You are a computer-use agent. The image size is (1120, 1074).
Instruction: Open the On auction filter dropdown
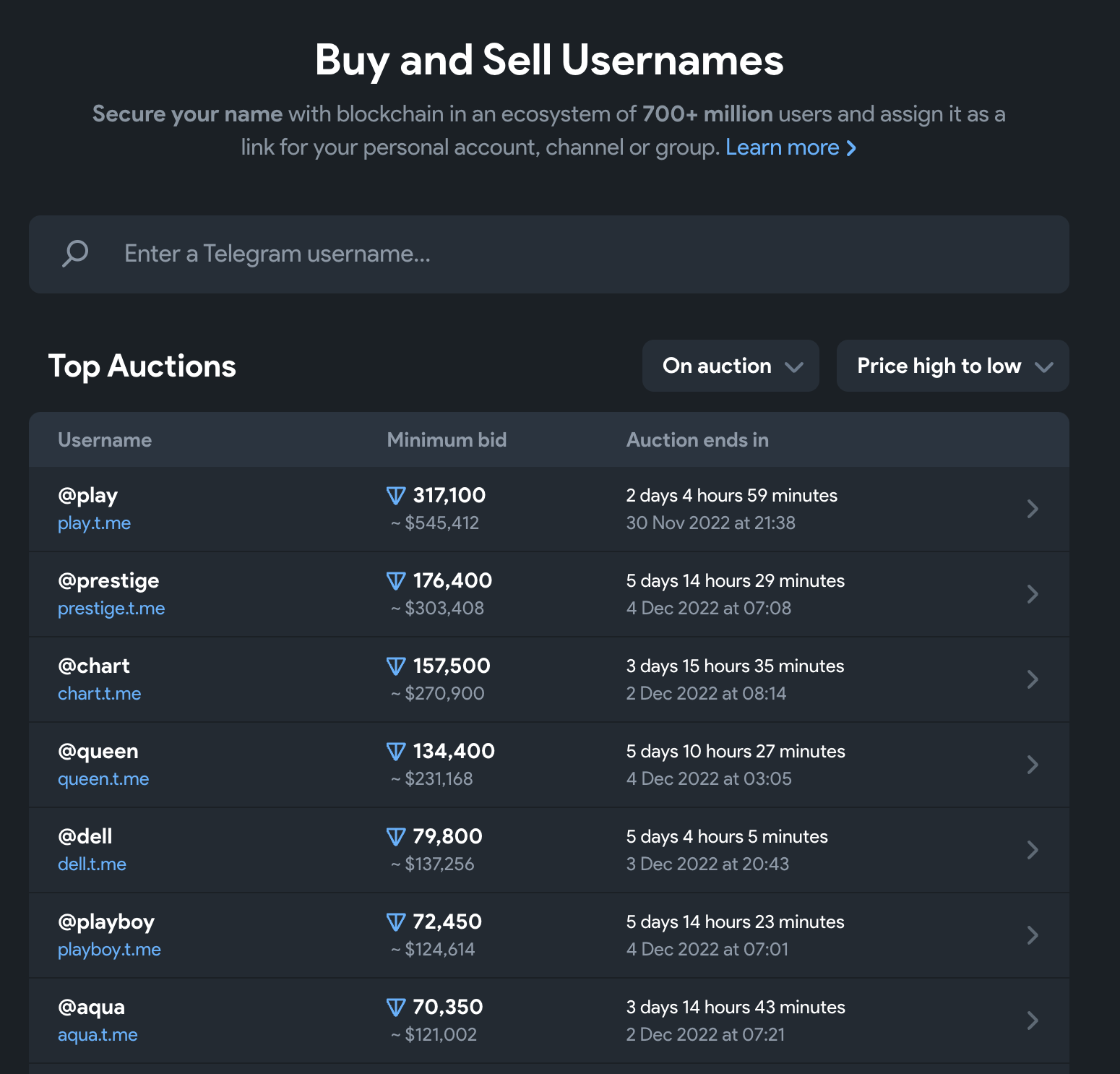point(731,366)
